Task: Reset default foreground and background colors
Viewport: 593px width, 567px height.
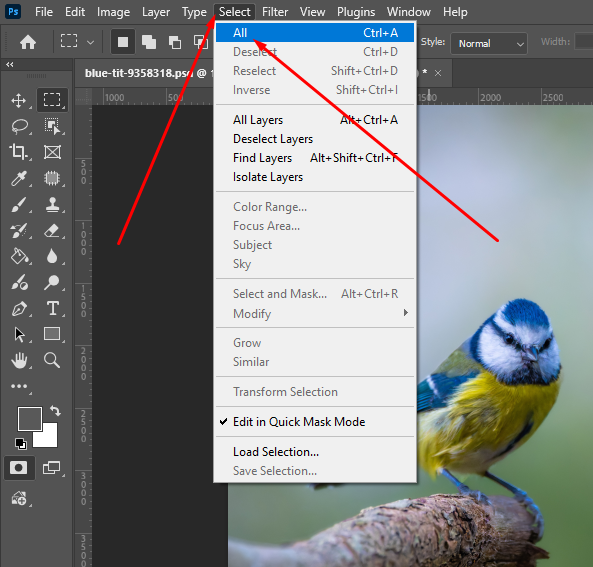Action: [x=20, y=443]
